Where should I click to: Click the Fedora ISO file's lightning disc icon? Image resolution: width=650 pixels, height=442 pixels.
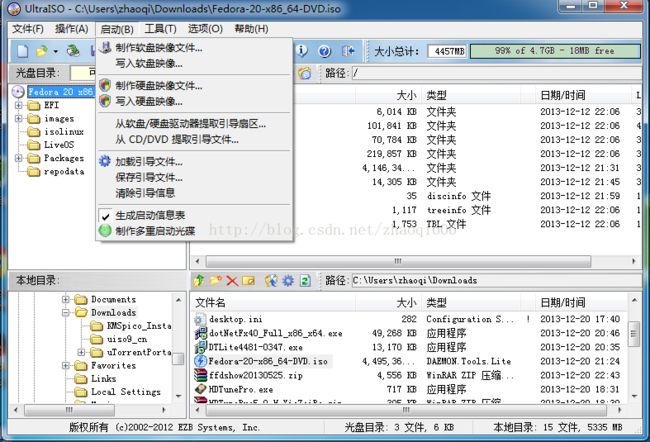201,361
